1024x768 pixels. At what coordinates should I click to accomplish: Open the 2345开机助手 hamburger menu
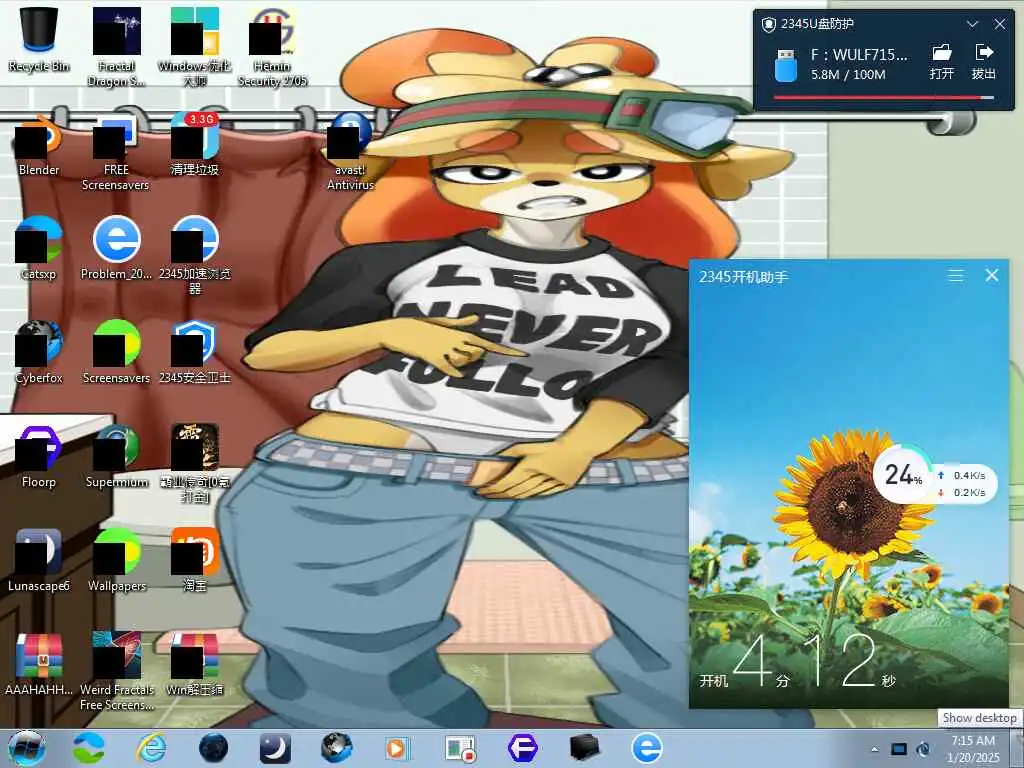[x=955, y=276]
